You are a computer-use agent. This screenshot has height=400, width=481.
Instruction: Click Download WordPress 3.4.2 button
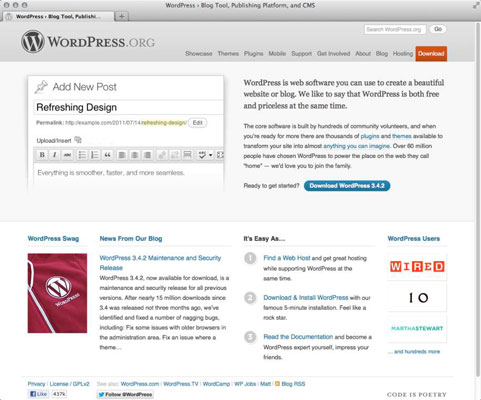coord(347,186)
